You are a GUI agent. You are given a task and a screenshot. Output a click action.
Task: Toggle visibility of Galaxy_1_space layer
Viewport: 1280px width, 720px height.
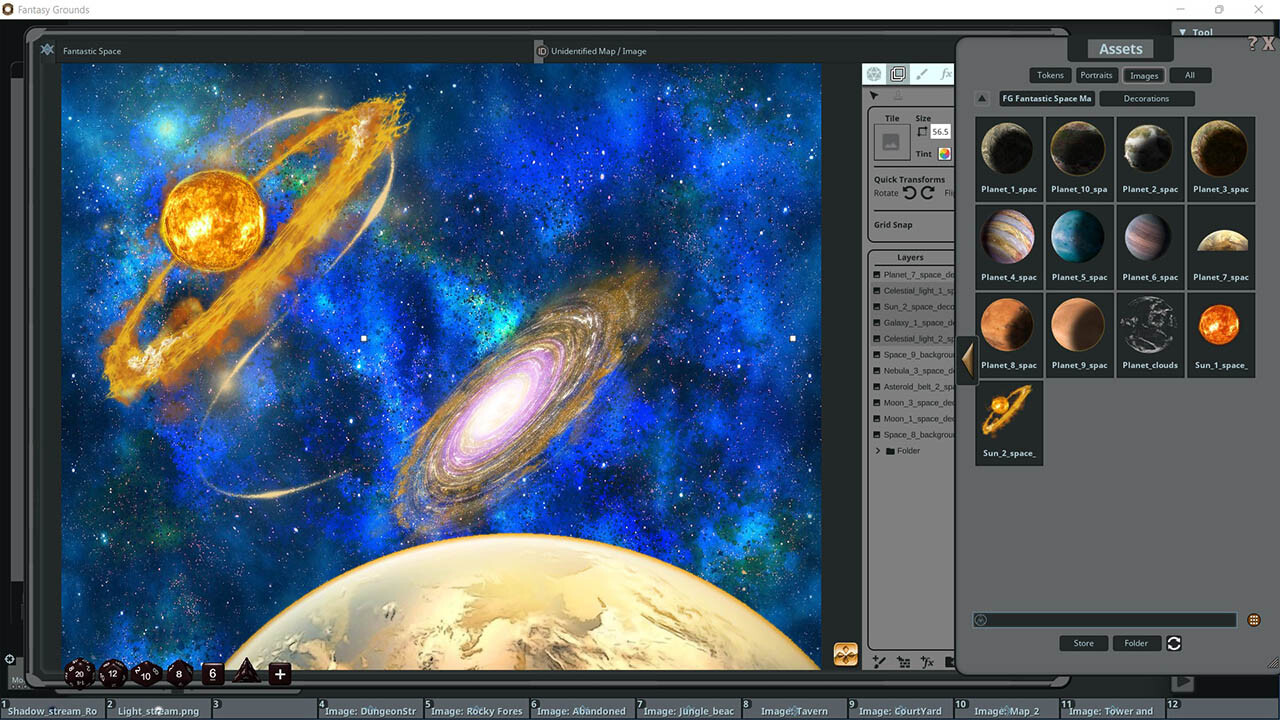878,322
